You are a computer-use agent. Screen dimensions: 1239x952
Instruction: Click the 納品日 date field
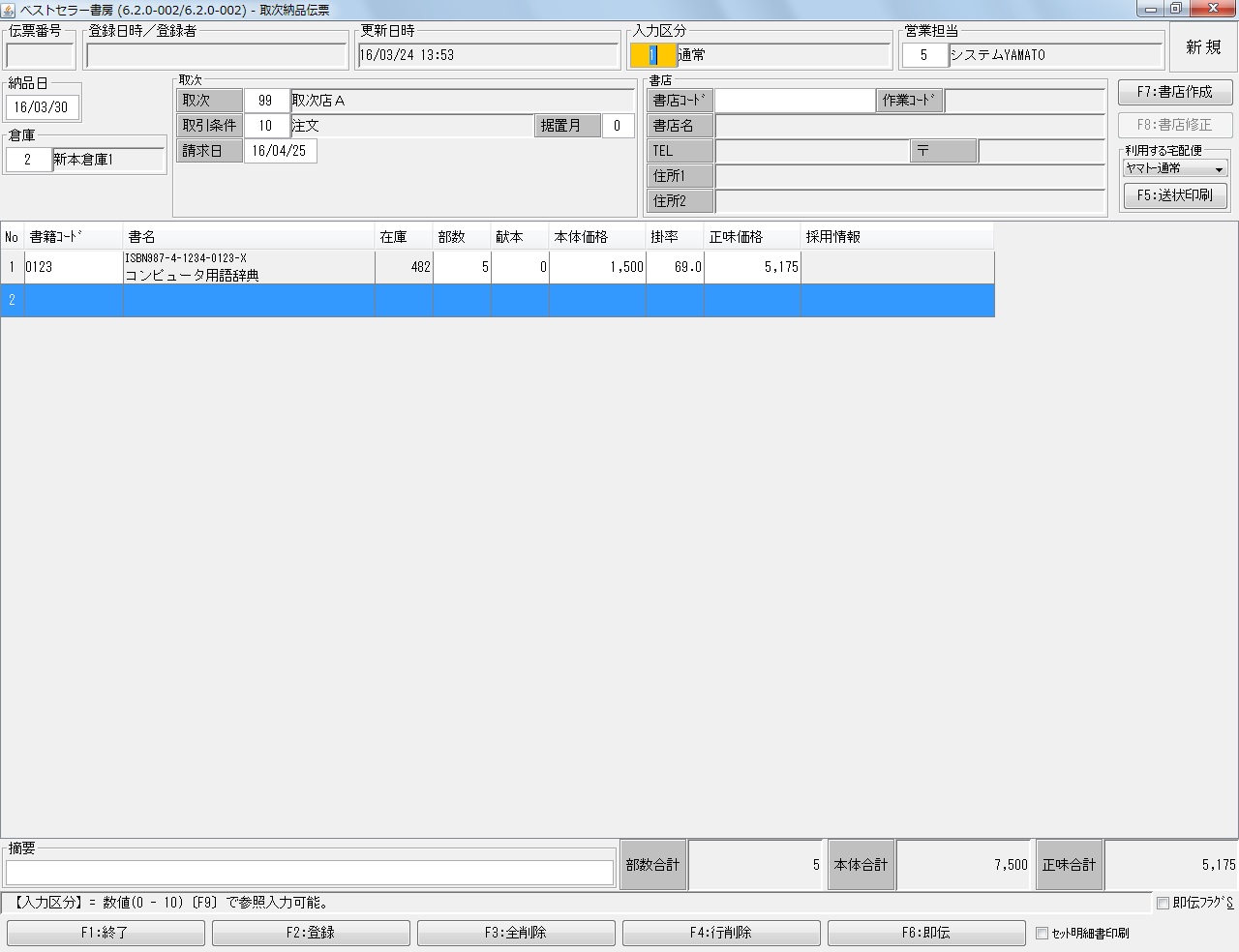click(42, 107)
